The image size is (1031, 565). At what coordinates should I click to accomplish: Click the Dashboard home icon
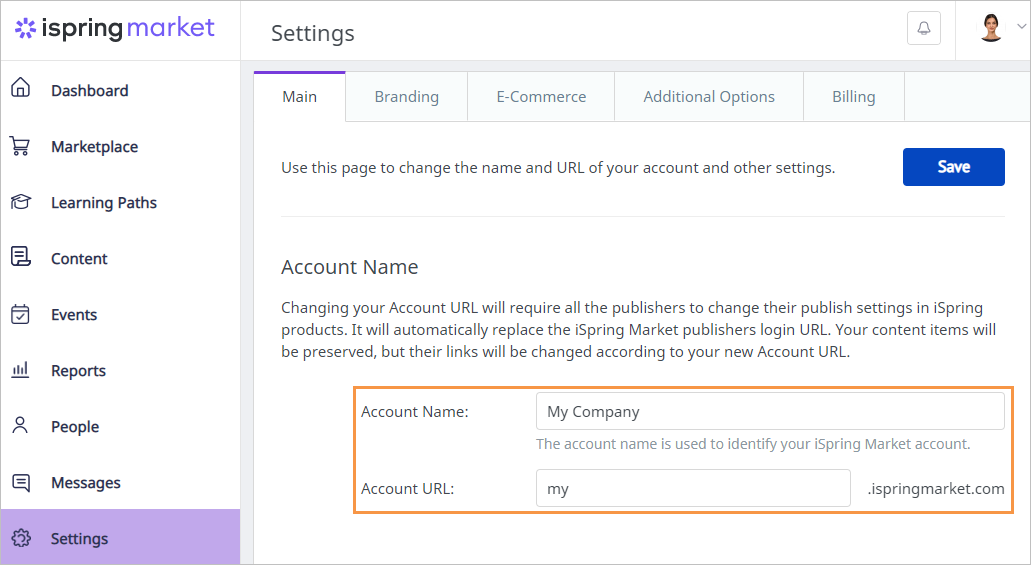(20, 89)
